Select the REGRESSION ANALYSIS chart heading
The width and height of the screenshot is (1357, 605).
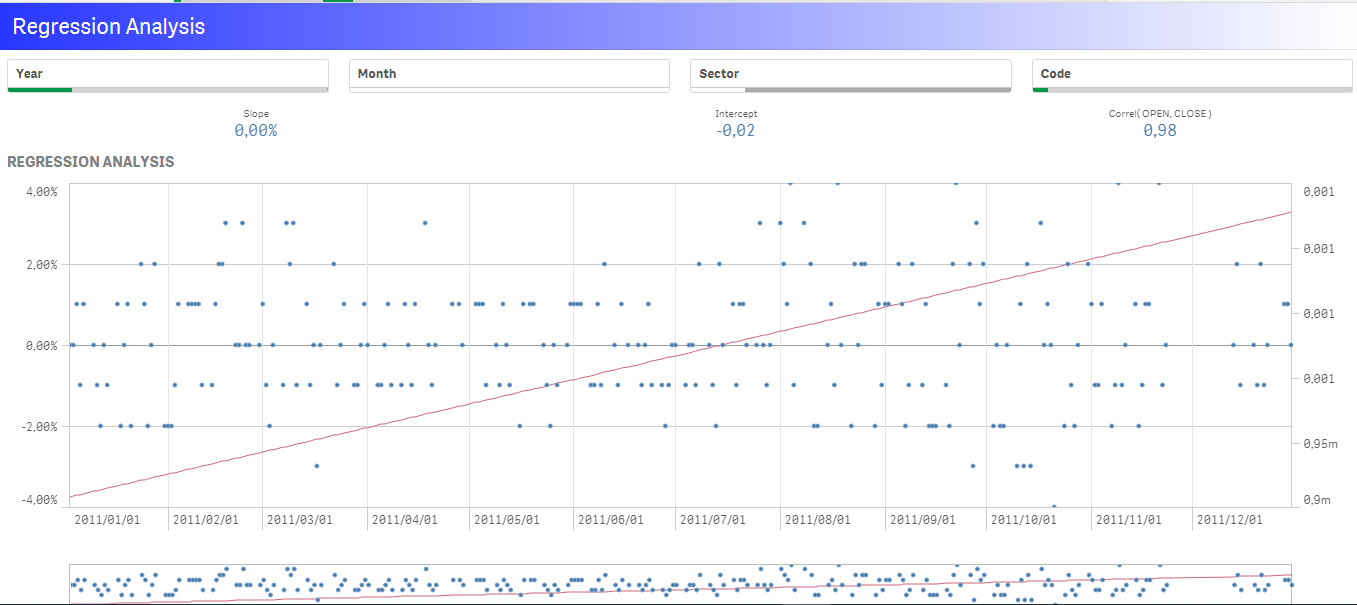click(x=91, y=162)
